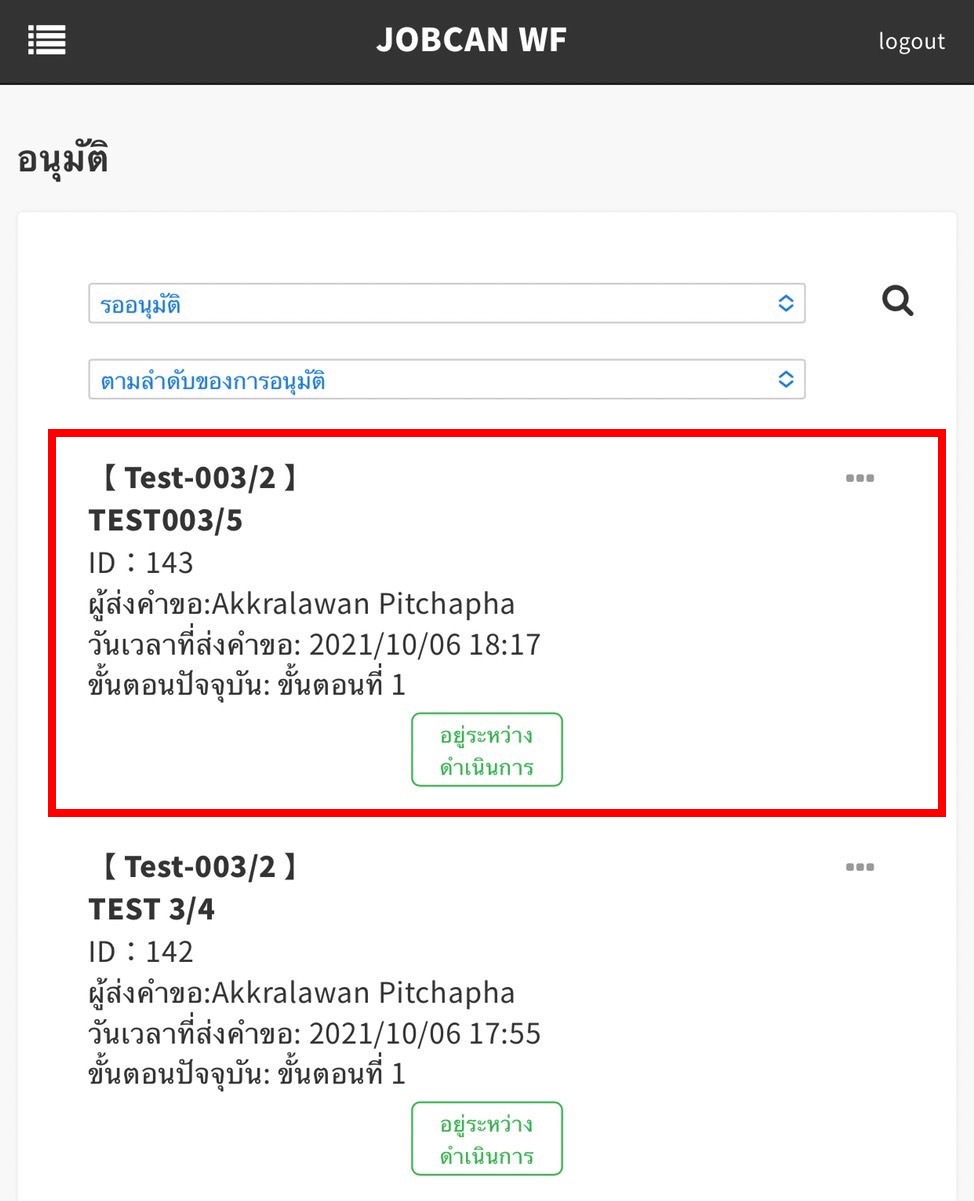Open the hamburger navigation menu
Image resolution: width=974 pixels, height=1201 pixels.
[x=47, y=40]
